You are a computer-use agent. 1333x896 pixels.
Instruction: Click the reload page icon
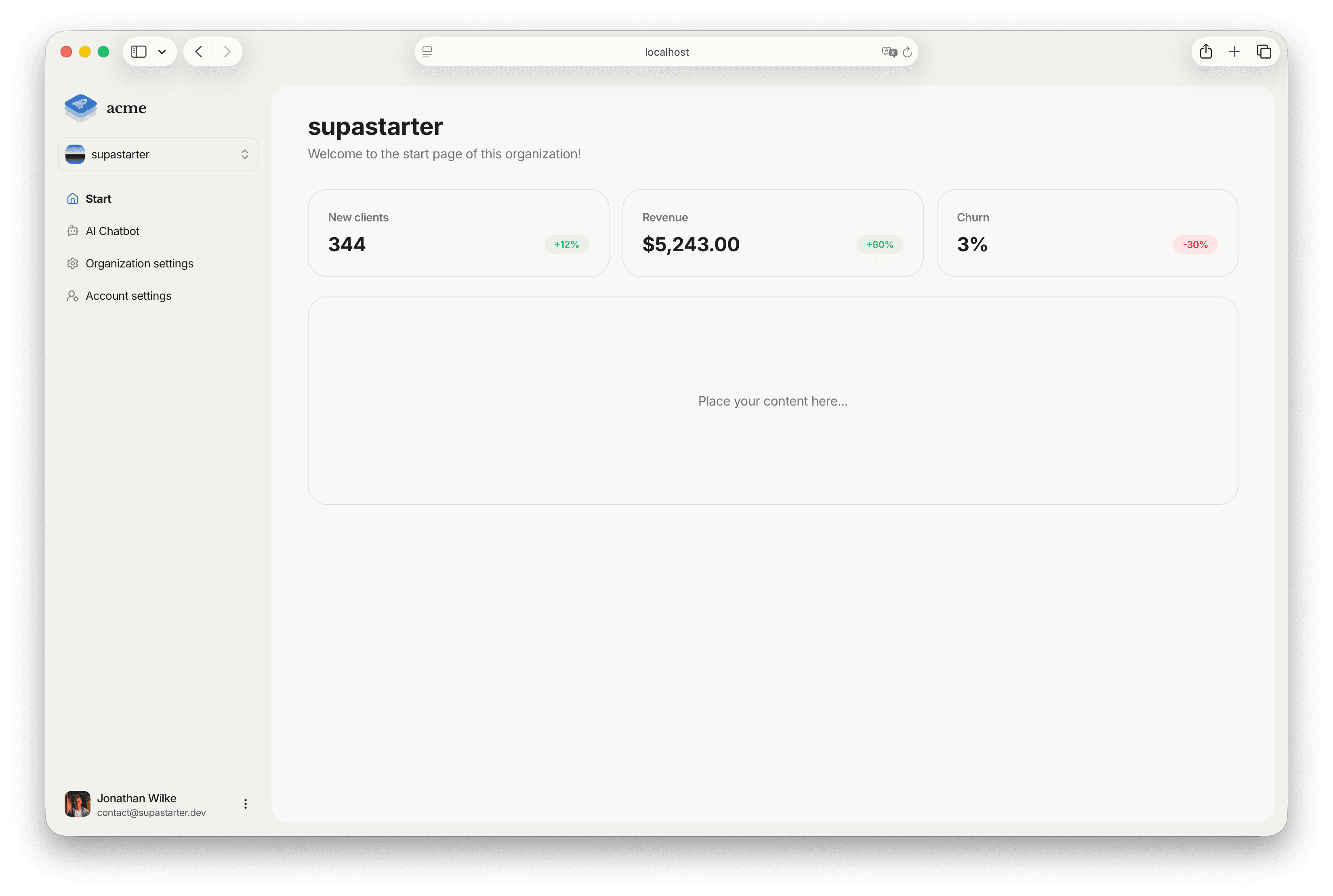pyautogui.click(x=908, y=51)
